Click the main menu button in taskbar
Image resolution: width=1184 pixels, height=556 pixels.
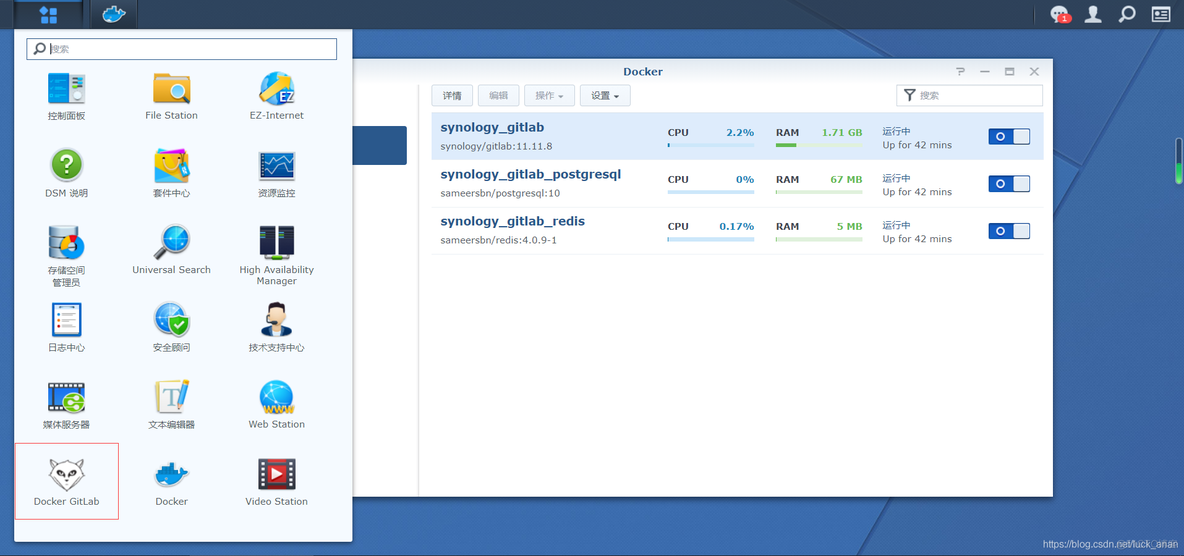(x=47, y=14)
